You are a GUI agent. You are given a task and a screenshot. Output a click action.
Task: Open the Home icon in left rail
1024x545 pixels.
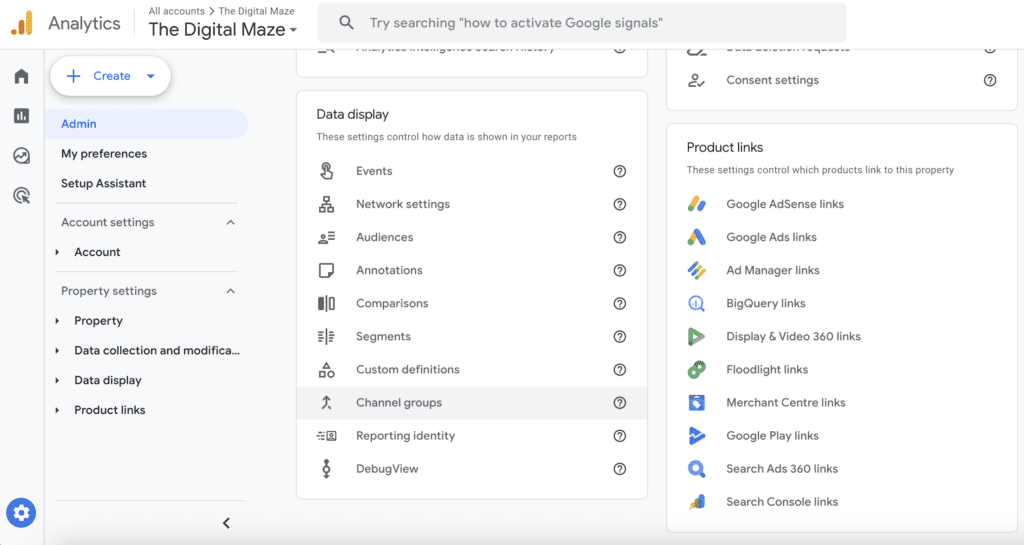21,77
